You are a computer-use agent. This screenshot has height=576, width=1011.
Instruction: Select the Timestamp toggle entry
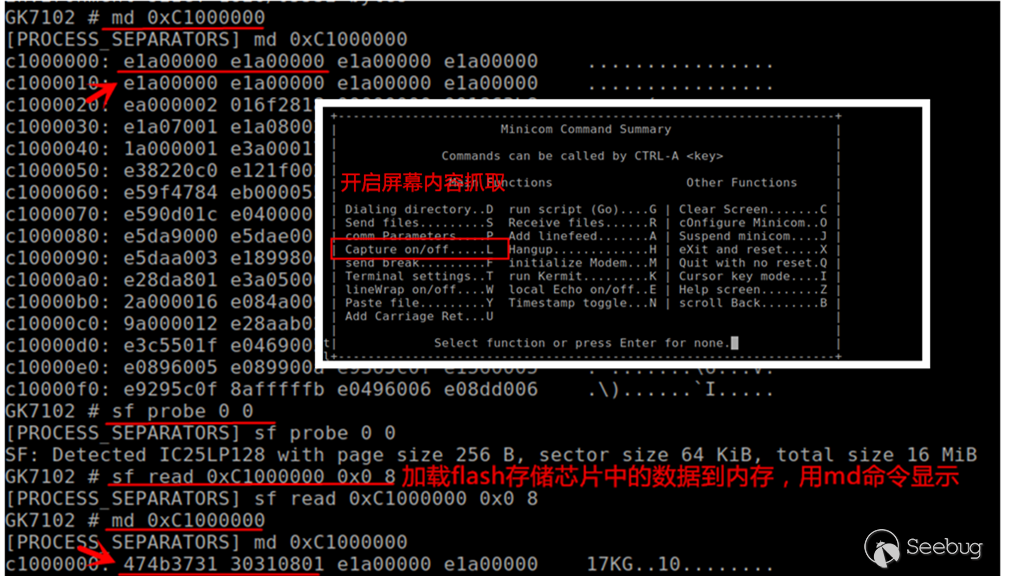pyautogui.click(x=582, y=303)
